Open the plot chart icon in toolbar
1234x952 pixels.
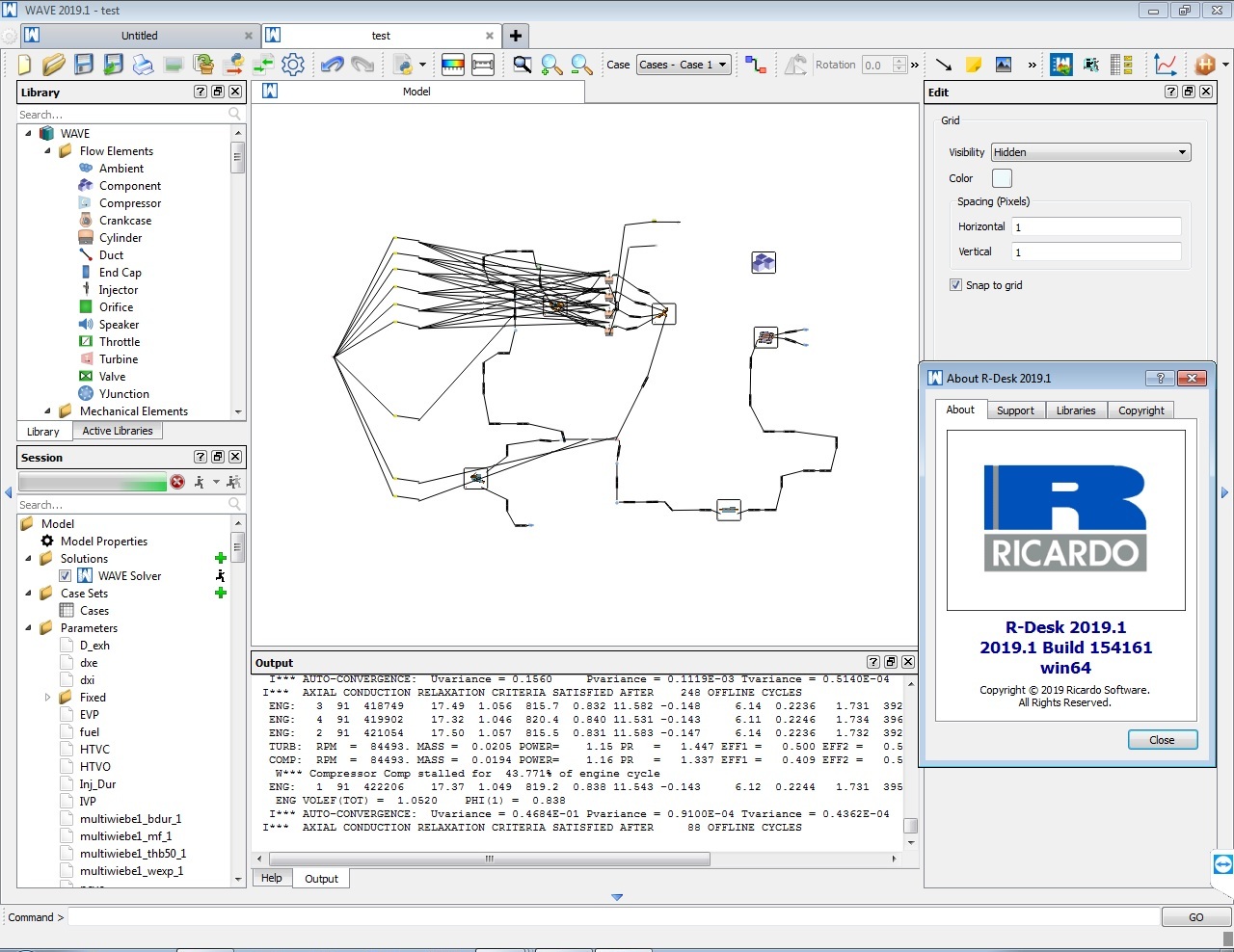[x=1165, y=65]
